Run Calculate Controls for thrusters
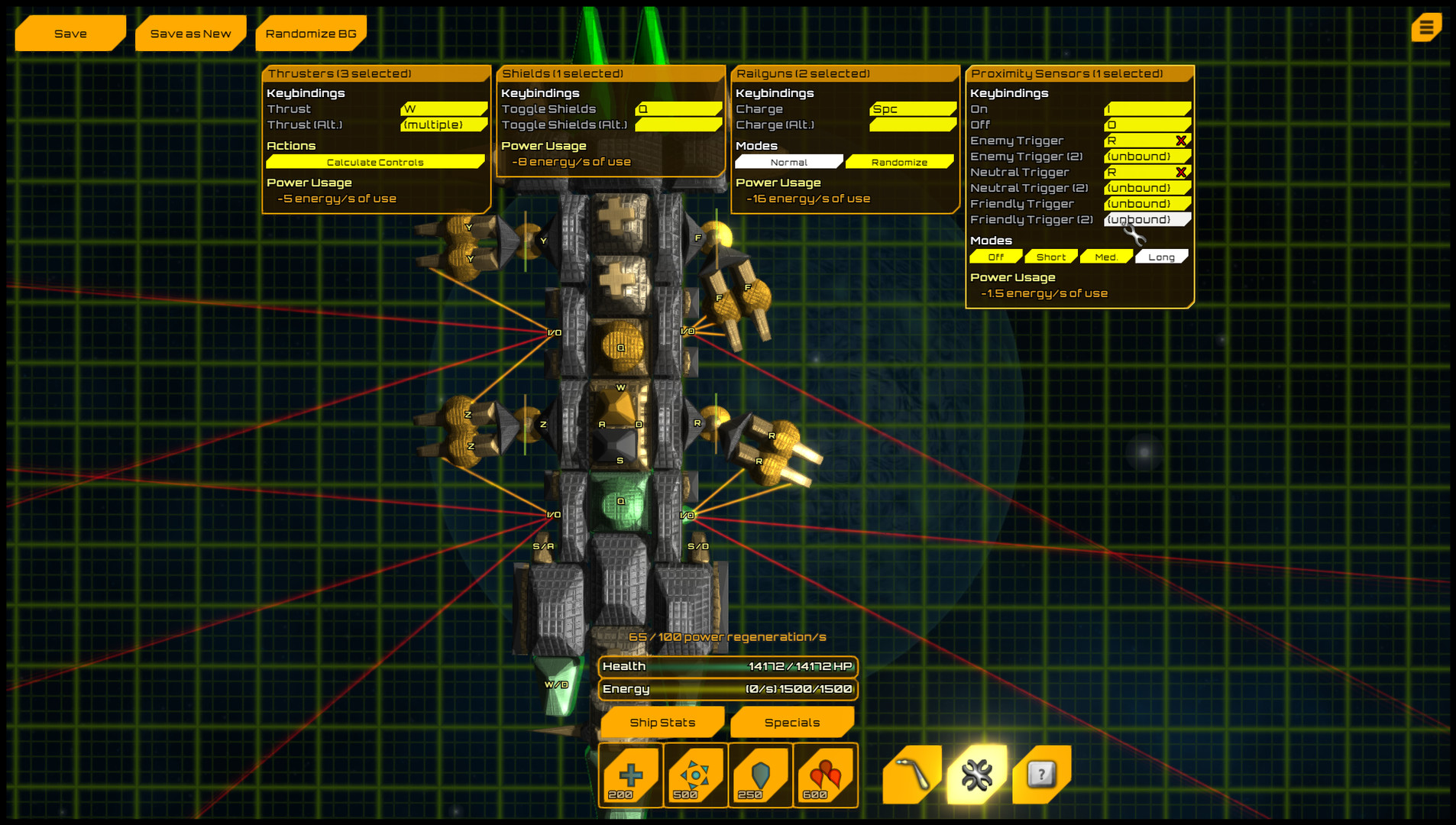Screen dimensions: 1456x825 click(375, 162)
